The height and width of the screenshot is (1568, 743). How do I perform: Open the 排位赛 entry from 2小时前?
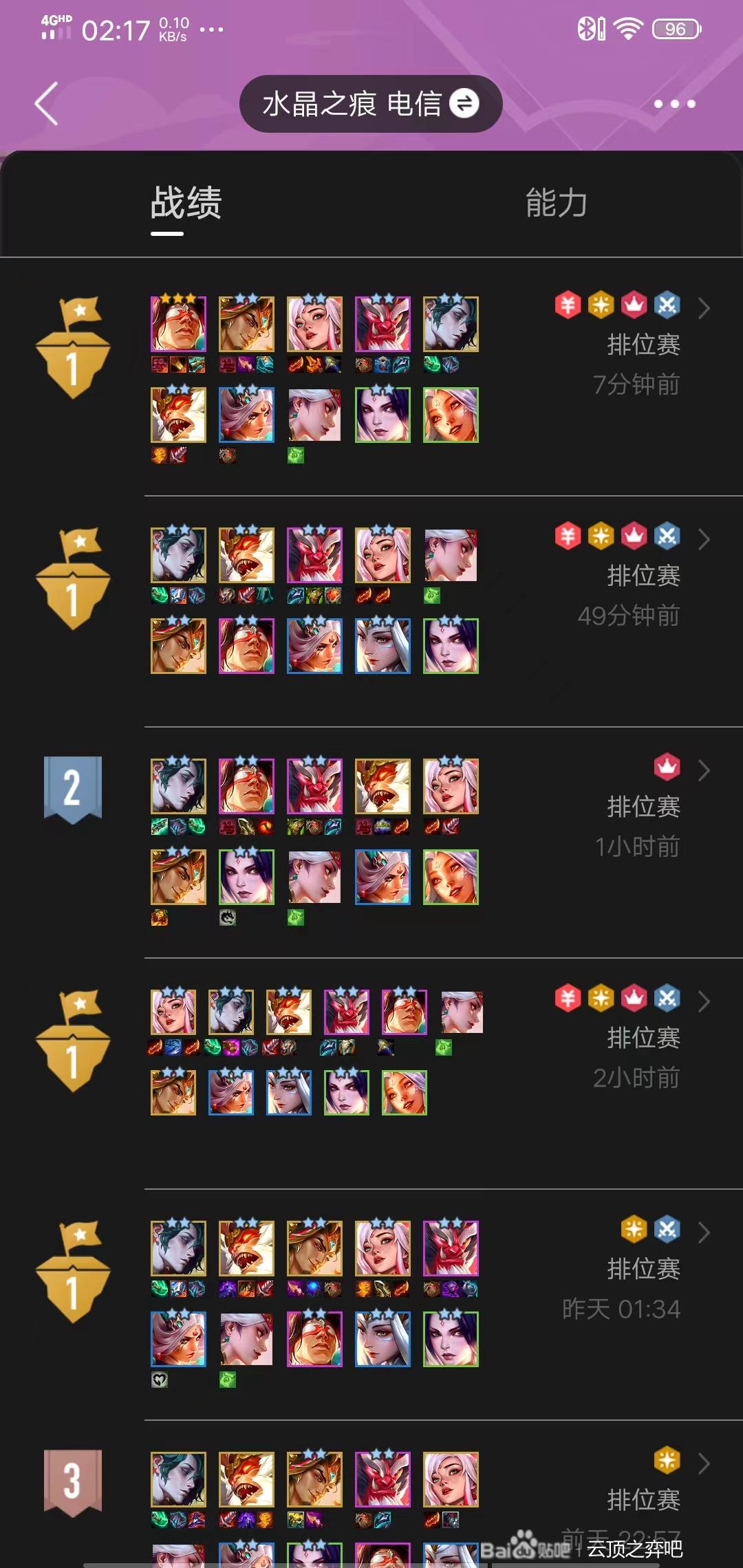pyautogui.click(x=644, y=1038)
